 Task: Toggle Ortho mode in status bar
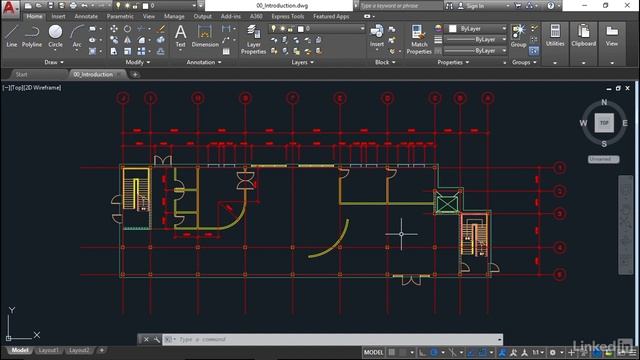[422, 352]
